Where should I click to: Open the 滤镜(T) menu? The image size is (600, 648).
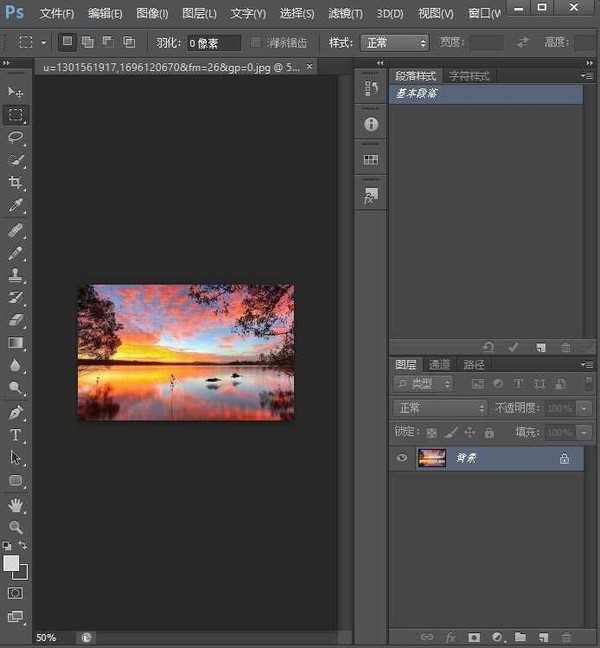[x=345, y=14]
